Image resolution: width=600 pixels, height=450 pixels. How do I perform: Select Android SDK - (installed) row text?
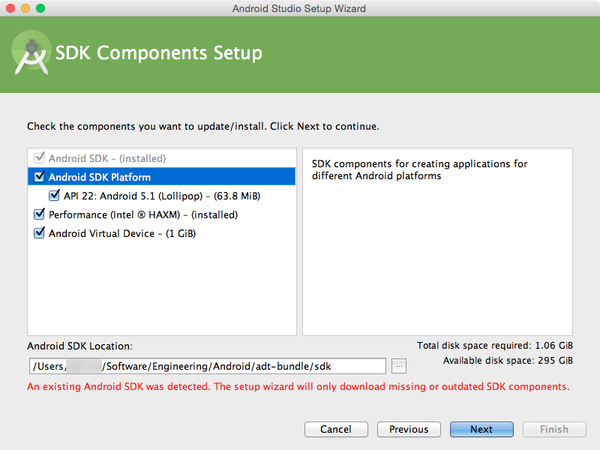coord(107,158)
